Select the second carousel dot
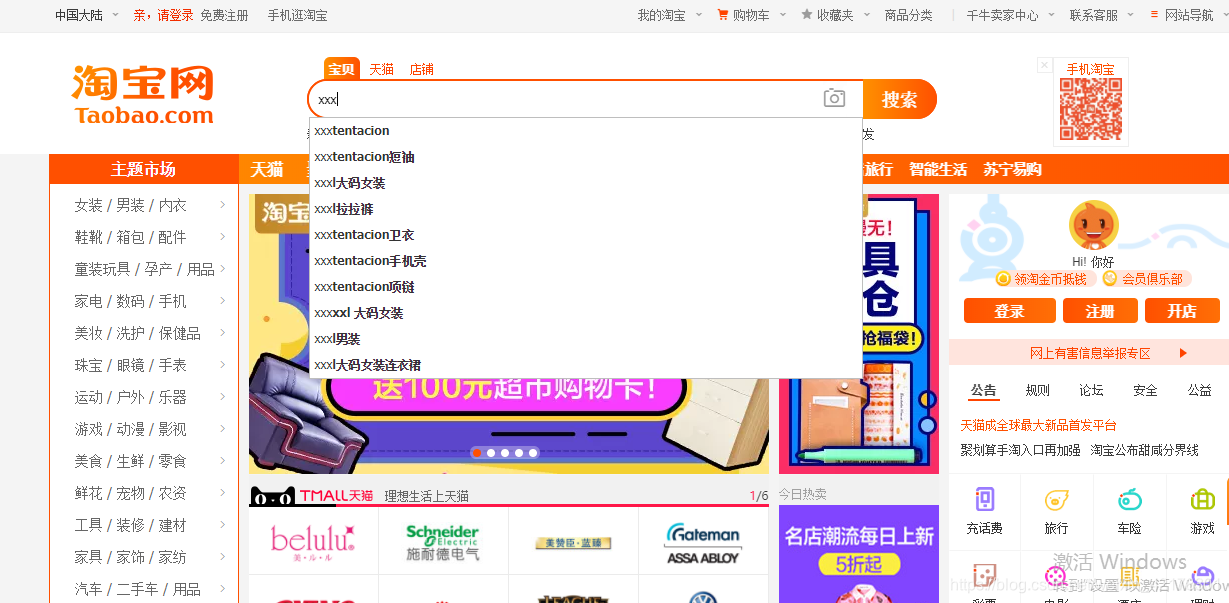 [x=491, y=453]
